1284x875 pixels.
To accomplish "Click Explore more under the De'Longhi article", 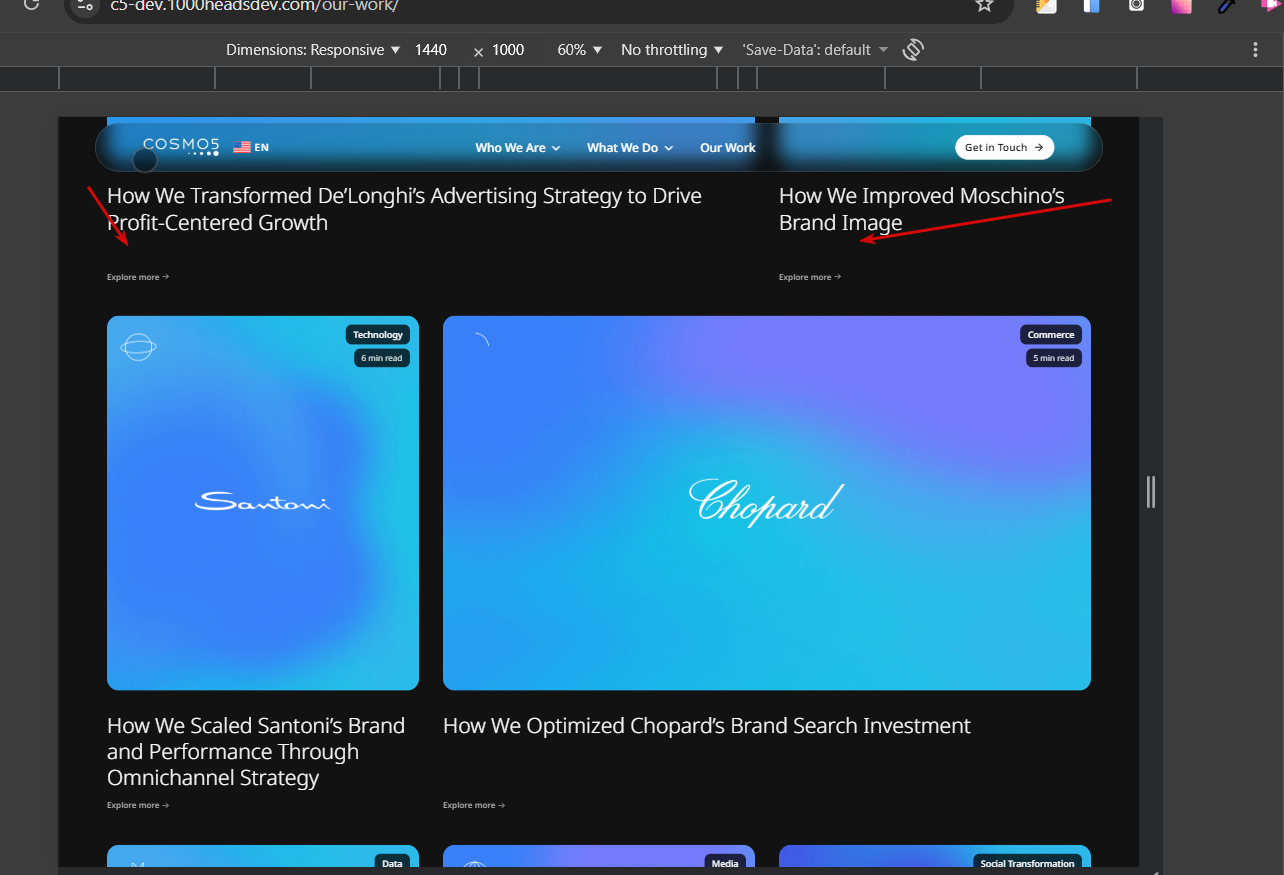I will click(138, 277).
